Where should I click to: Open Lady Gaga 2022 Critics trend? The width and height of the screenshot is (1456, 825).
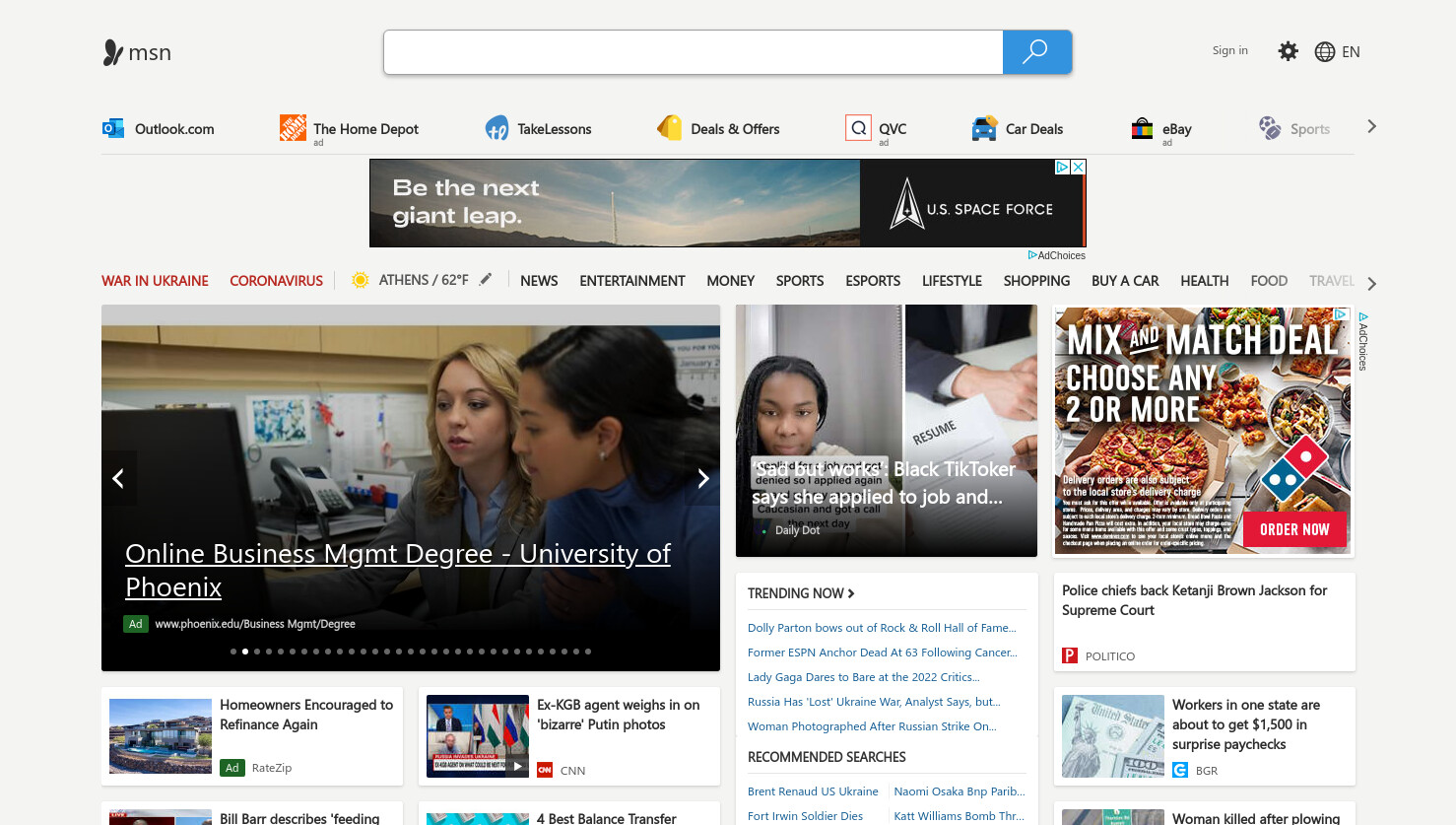[864, 677]
